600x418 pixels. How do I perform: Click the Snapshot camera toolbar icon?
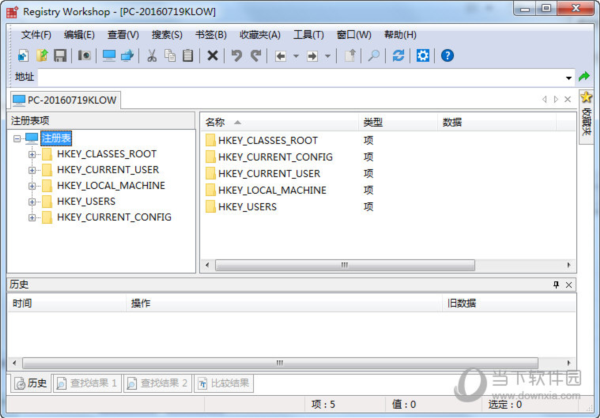tap(85, 56)
